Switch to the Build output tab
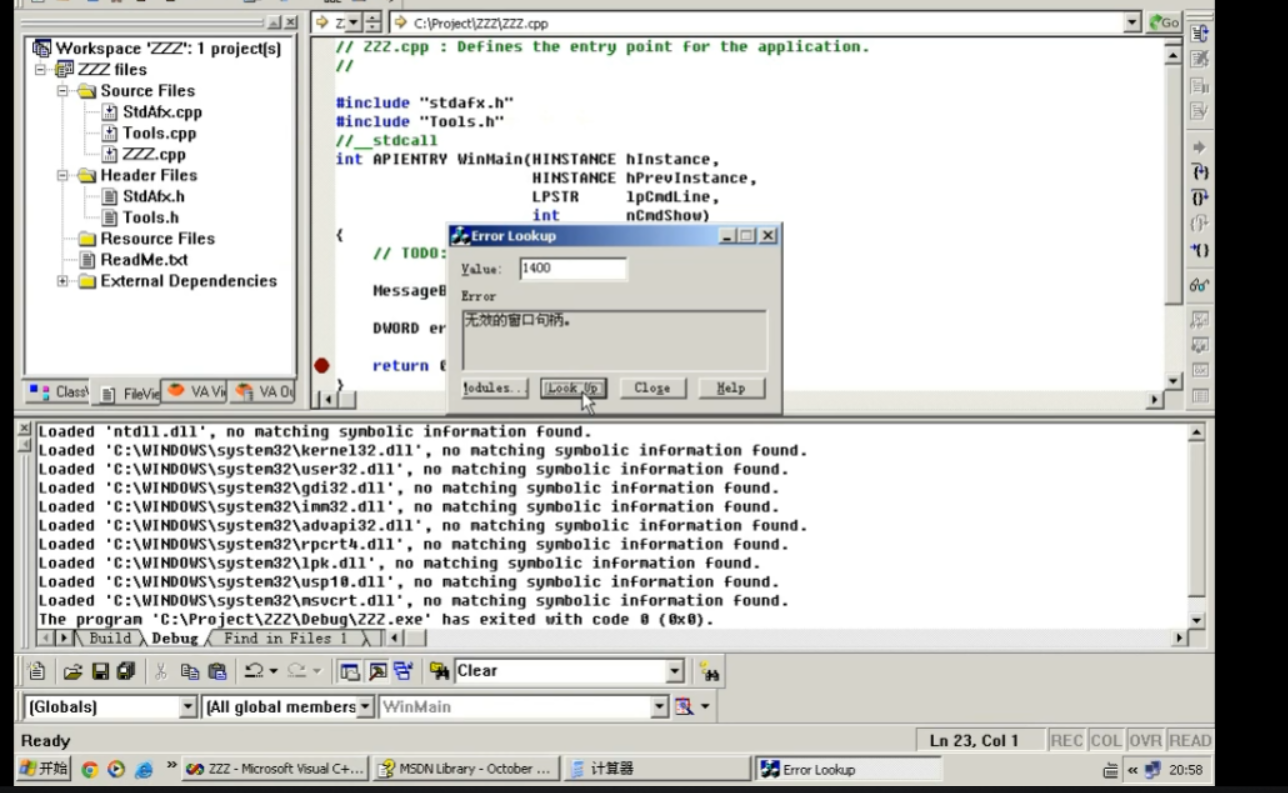Screen dimensions: 1288x793 [110, 638]
